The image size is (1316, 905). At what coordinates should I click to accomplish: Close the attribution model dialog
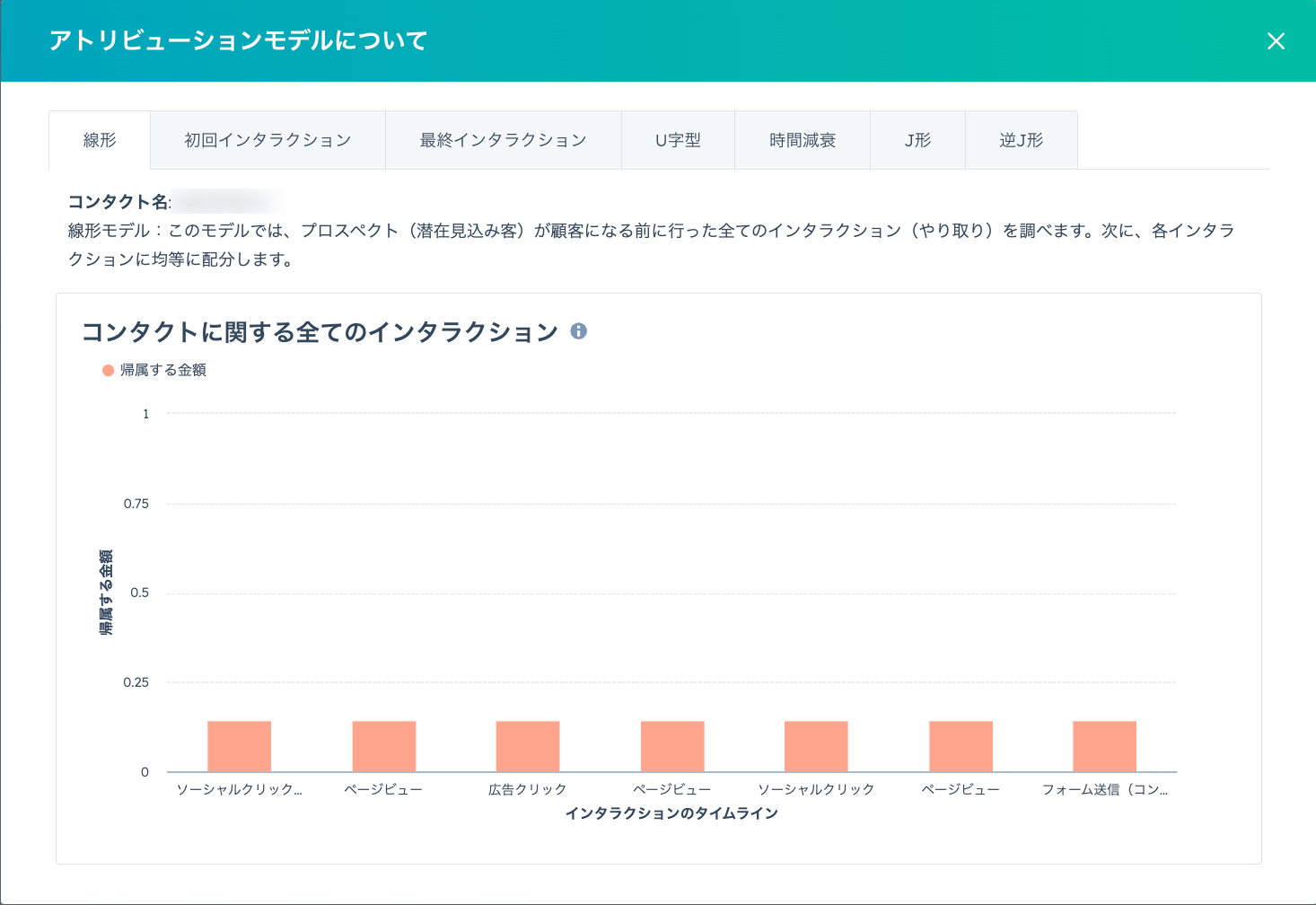point(1276,41)
